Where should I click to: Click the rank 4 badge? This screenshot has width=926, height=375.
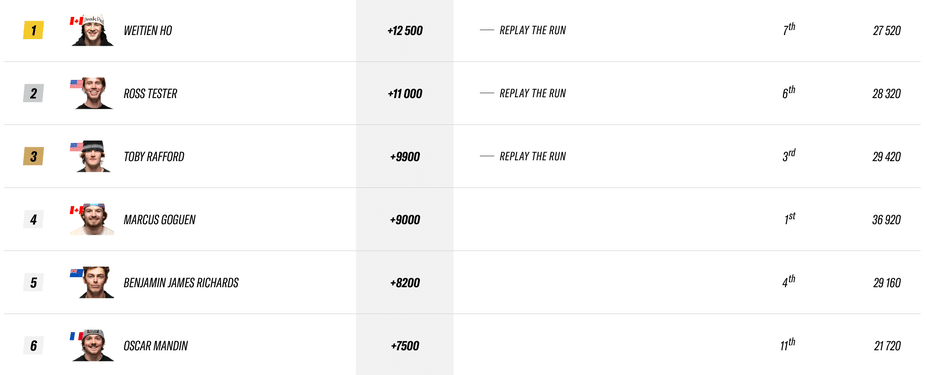[x=33, y=220]
